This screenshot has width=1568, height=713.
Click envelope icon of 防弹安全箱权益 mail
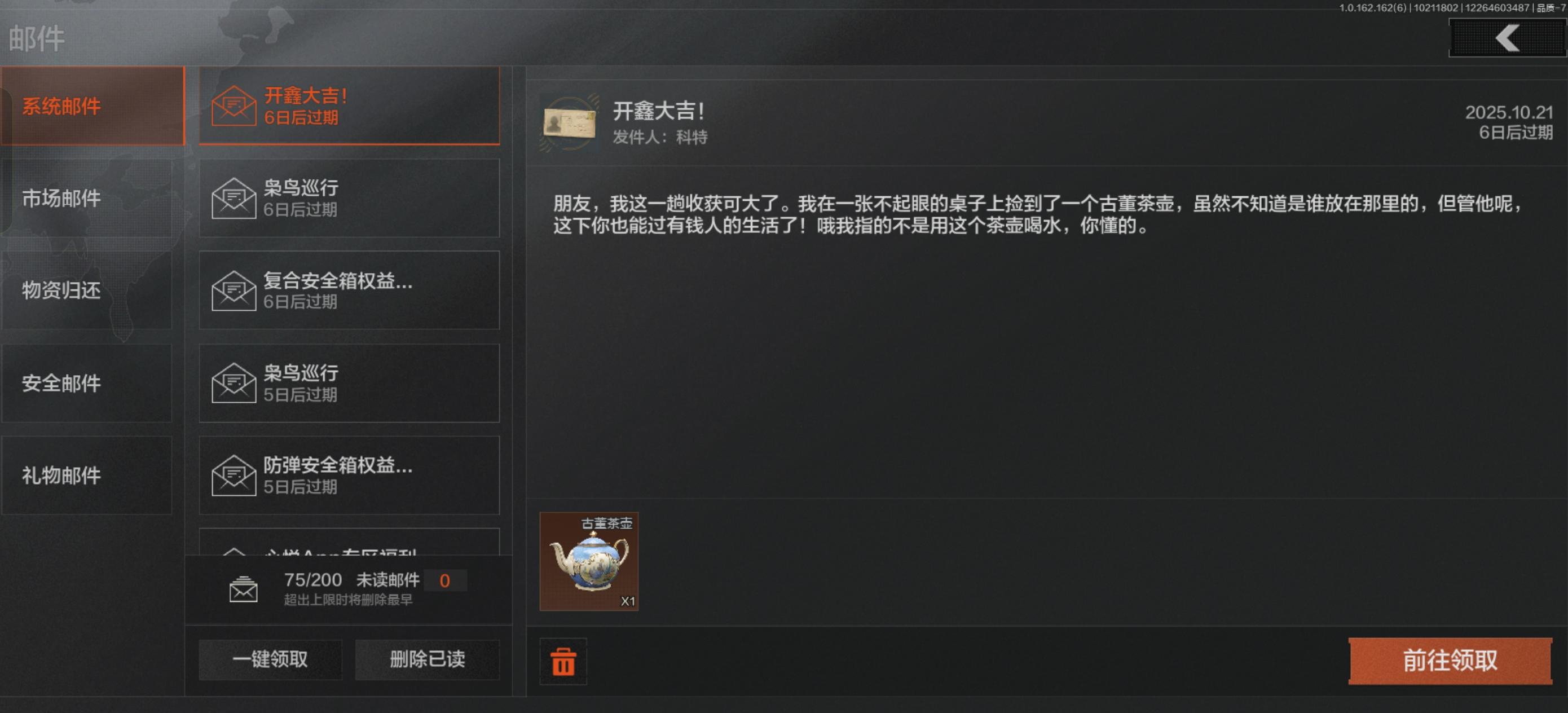234,475
